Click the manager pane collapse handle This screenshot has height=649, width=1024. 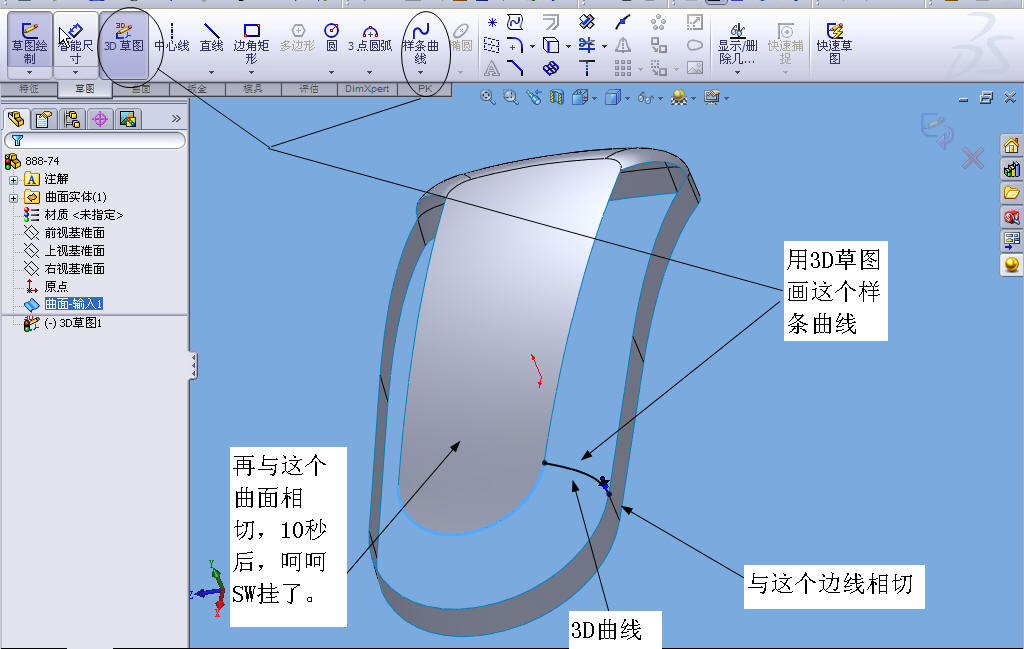pyautogui.click(x=193, y=366)
